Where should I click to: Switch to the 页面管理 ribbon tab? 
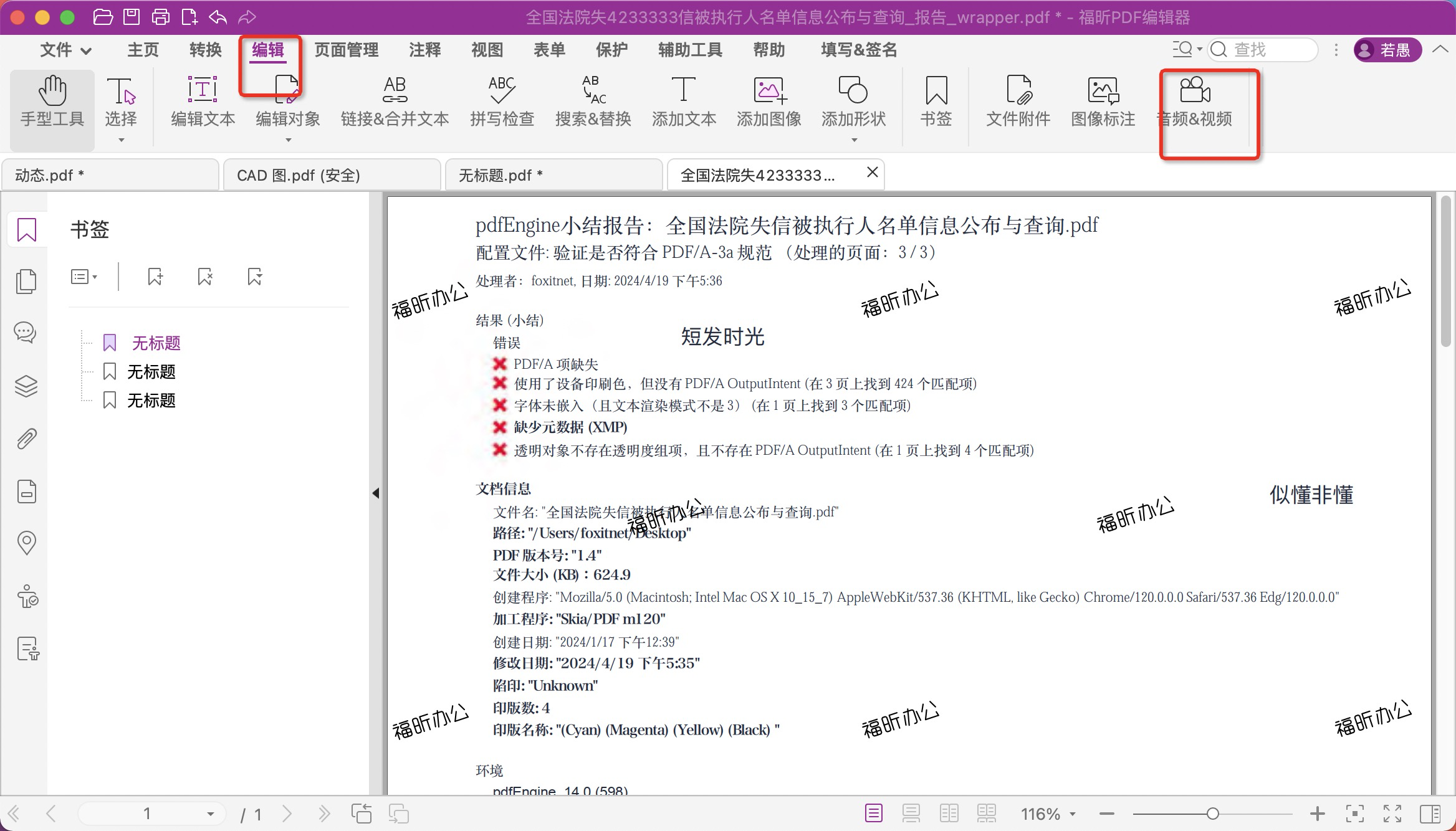pos(347,50)
